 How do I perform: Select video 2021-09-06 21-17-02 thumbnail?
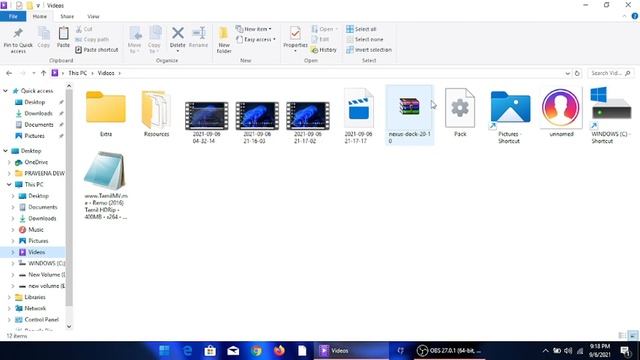point(308,116)
